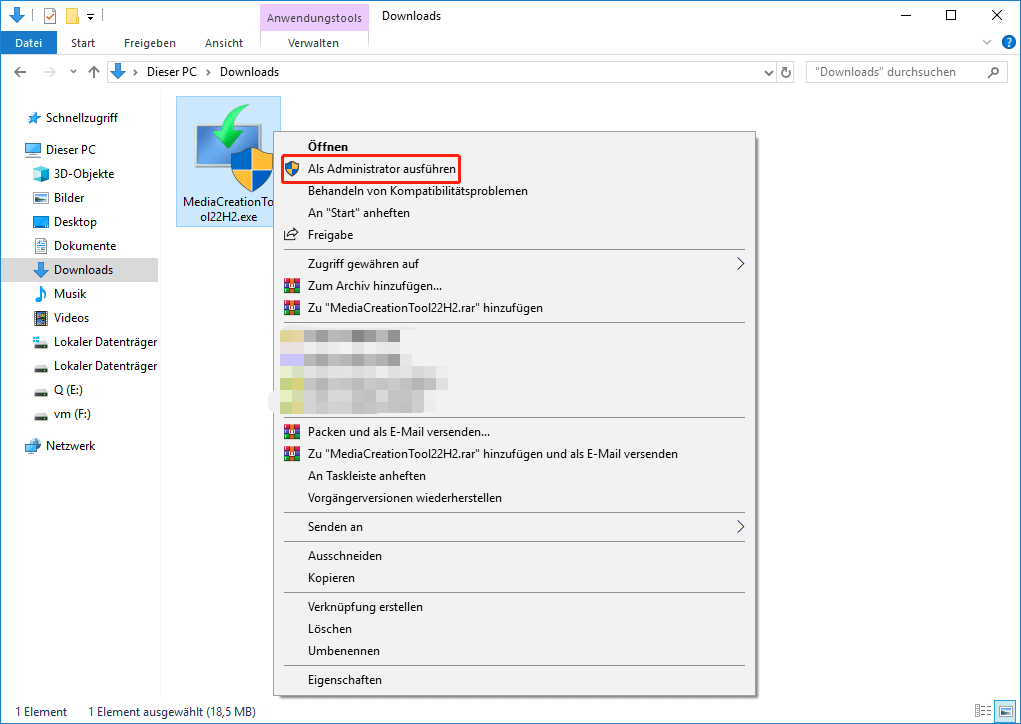Viewport: 1021px width, 724px height.
Task: Open the recent locations dropdown arrow
Action: point(73,72)
